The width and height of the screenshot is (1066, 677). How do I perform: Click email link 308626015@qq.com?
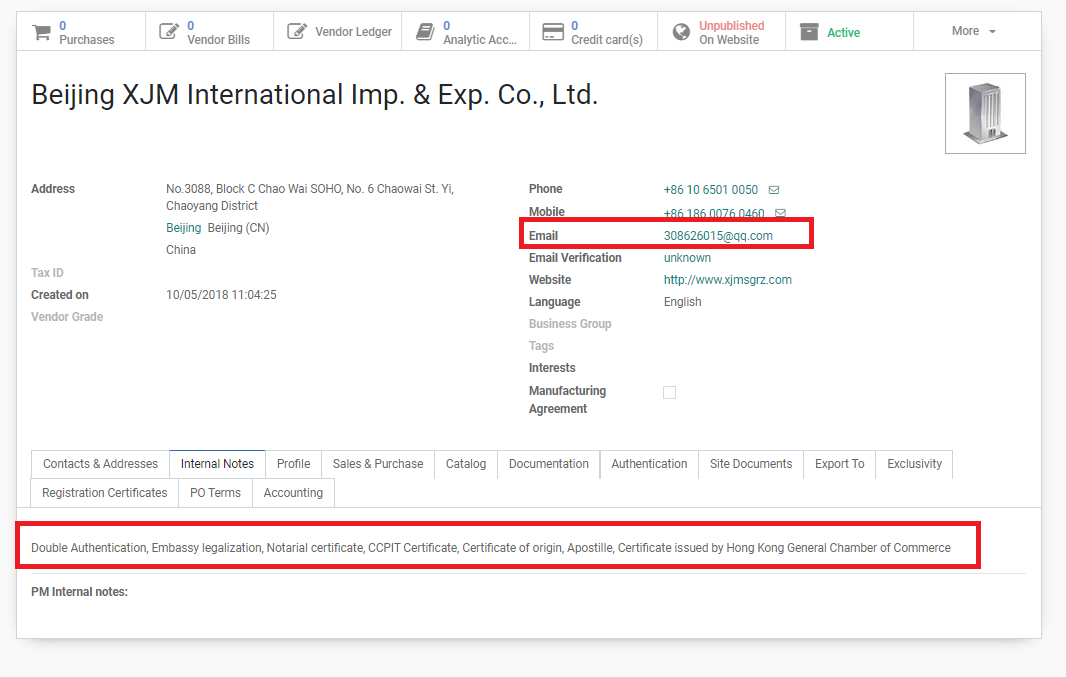[718, 236]
